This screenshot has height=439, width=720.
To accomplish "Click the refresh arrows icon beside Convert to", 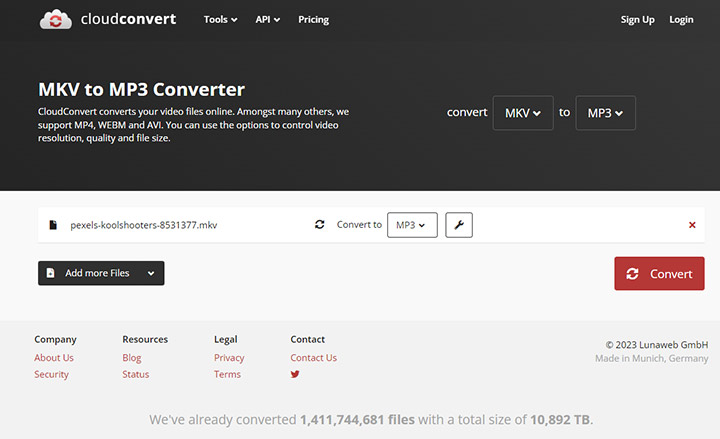I will 320,225.
